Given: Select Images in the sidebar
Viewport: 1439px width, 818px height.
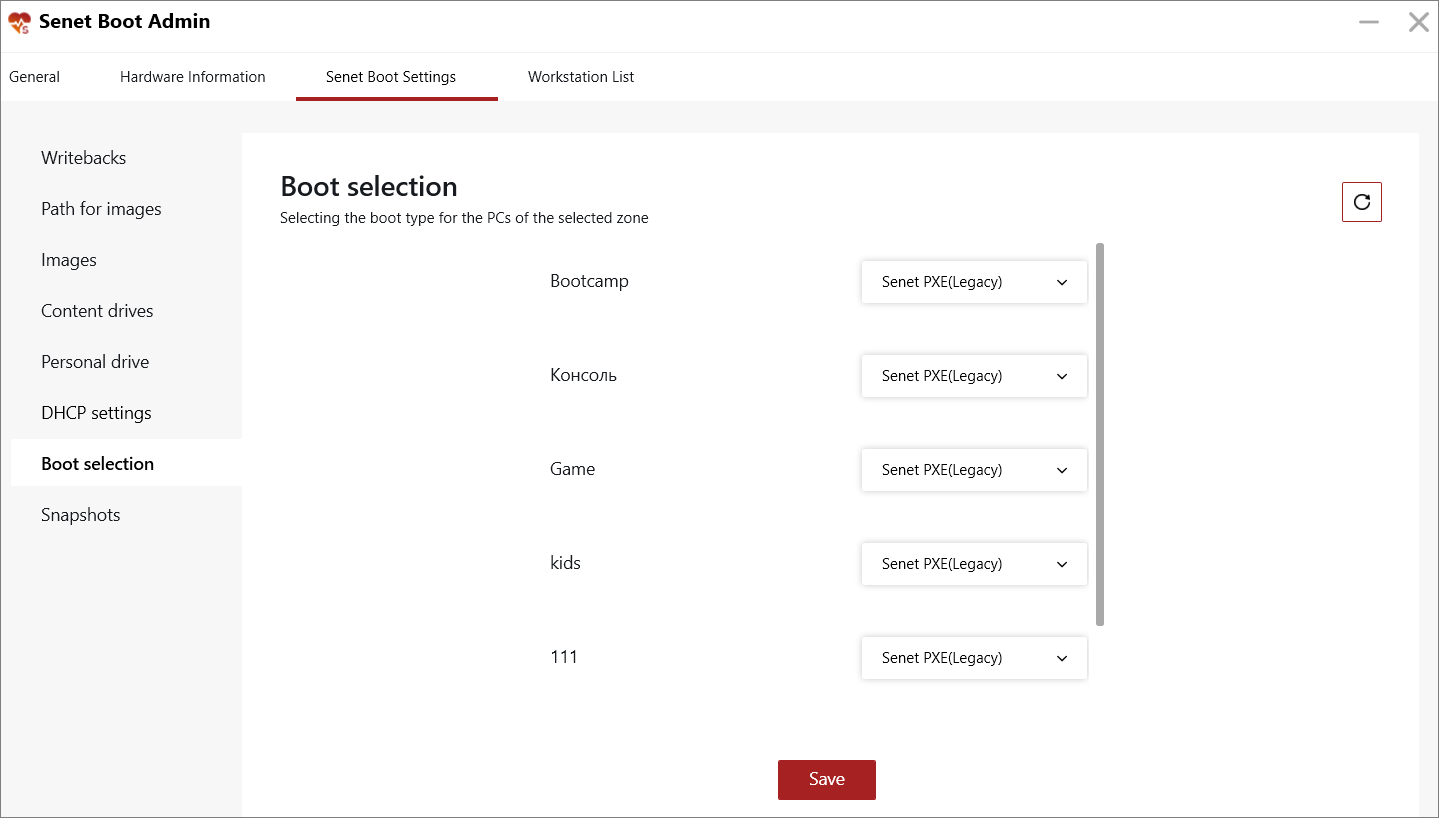Looking at the screenshot, I should [x=68, y=260].
